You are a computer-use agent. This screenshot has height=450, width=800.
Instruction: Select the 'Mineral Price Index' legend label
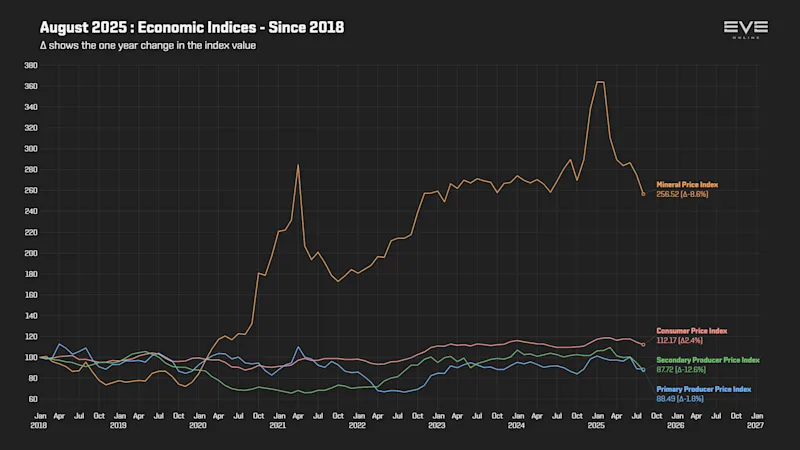pyautogui.click(x=687, y=185)
